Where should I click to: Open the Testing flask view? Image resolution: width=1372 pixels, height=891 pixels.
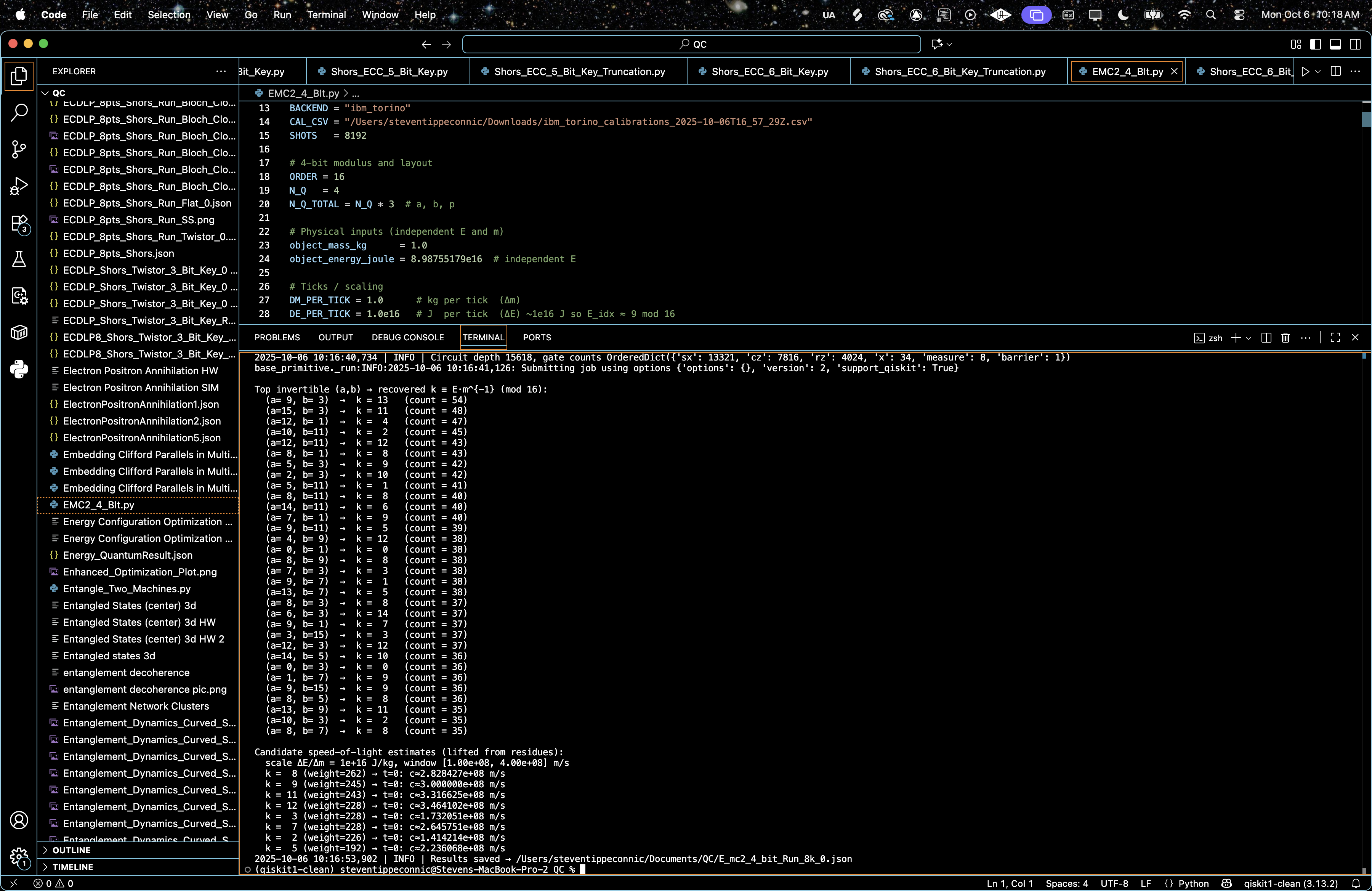click(19, 260)
